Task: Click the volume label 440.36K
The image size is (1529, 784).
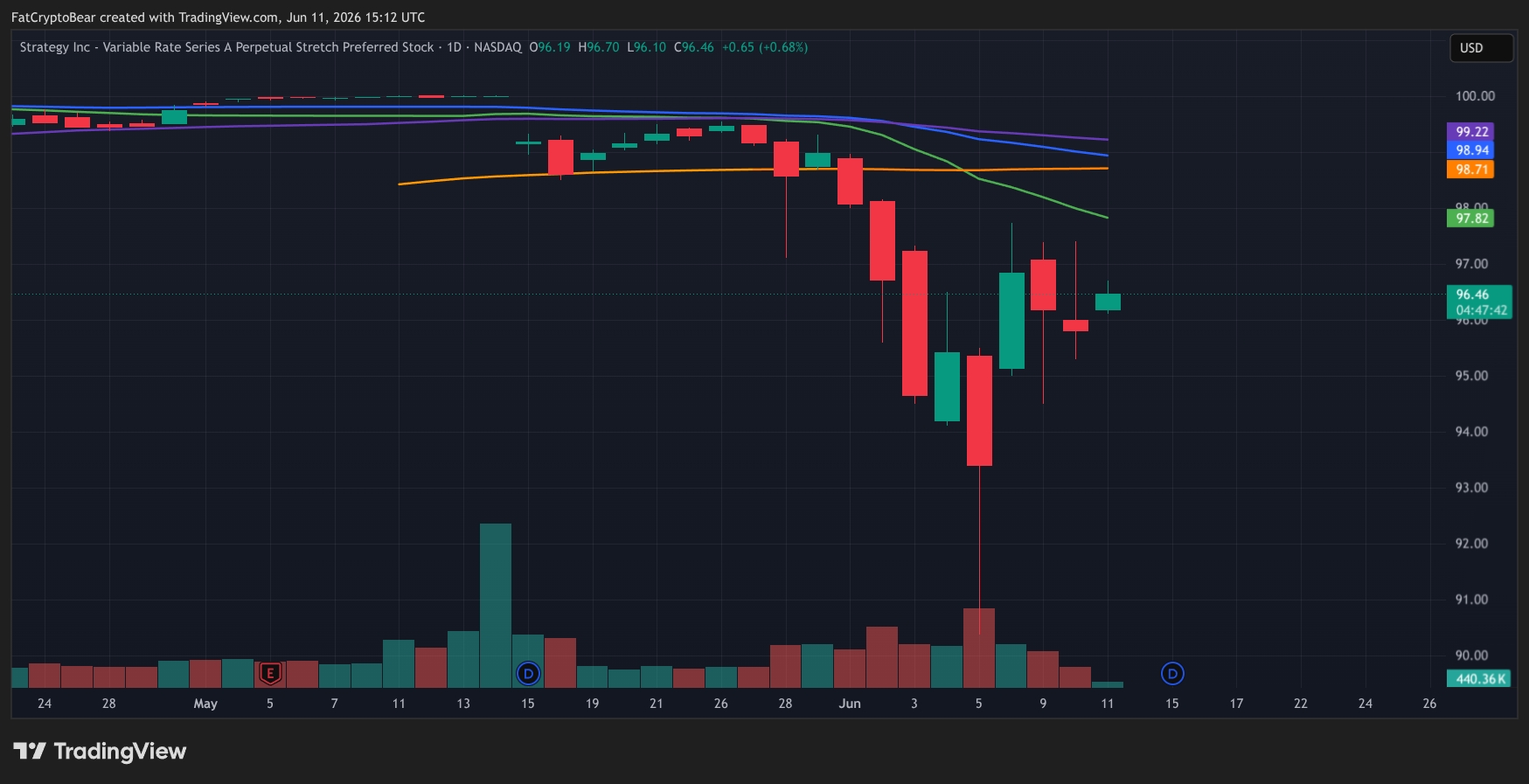Action: (x=1479, y=679)
